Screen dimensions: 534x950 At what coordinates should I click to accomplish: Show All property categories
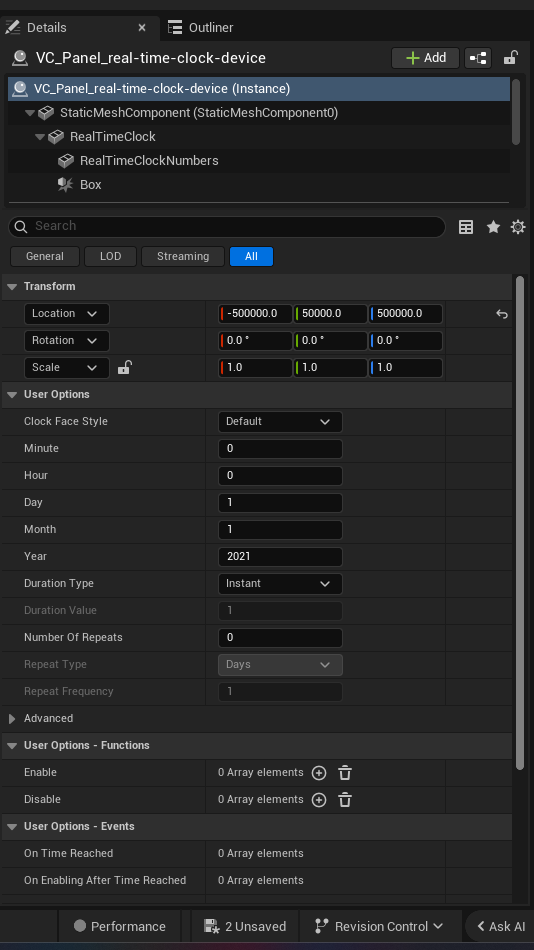coord(252,256)
